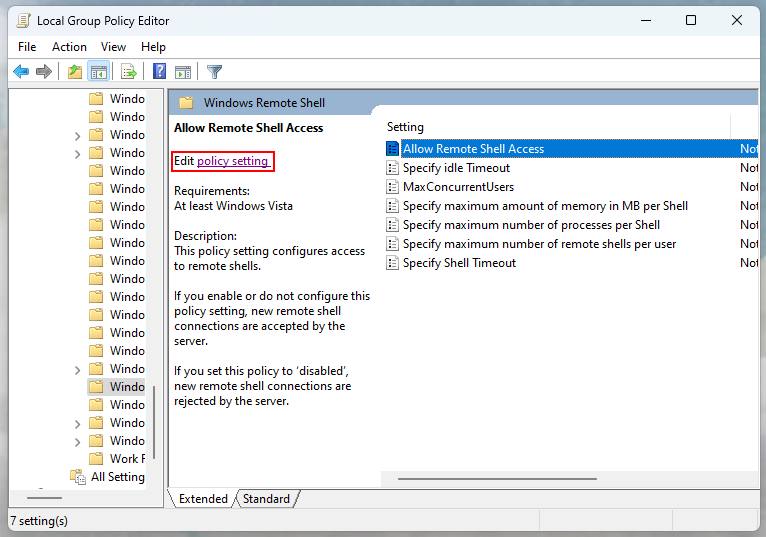Open the Action menu
Image resolution: width=766 pixels, height=537 pixels.
[69, 47]
